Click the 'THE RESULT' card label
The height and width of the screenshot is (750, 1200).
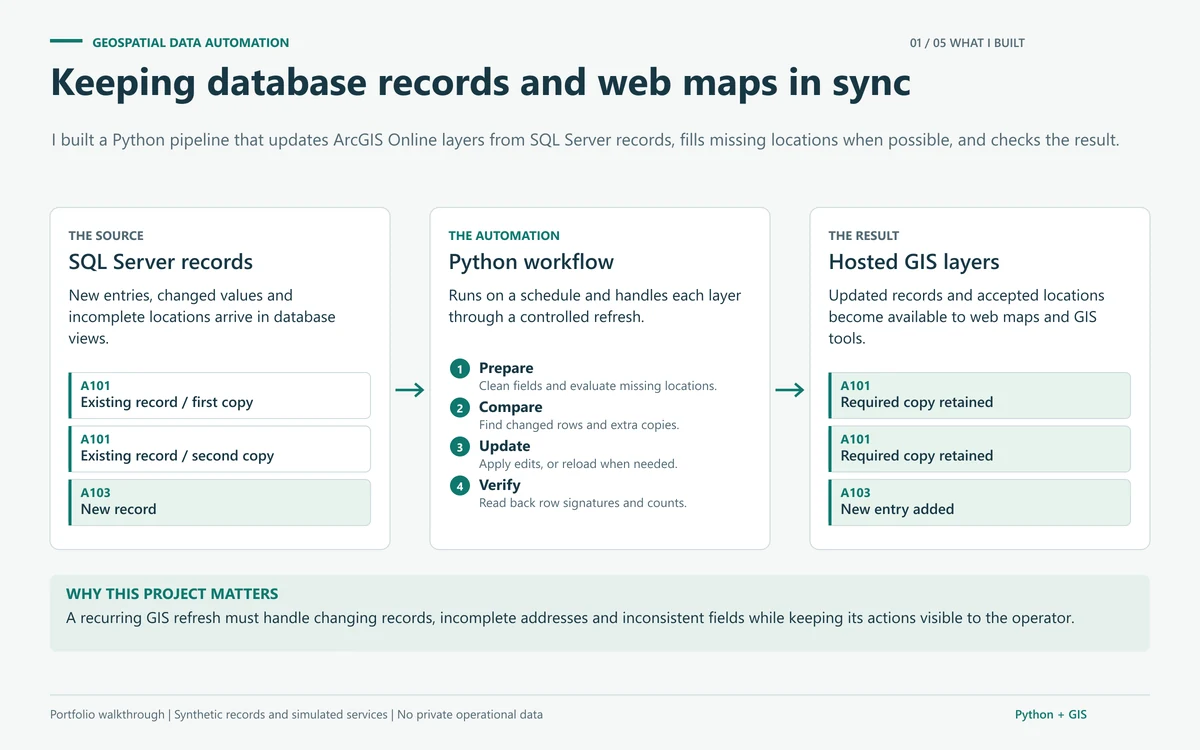pyautogui.click(x=864, y=236)
